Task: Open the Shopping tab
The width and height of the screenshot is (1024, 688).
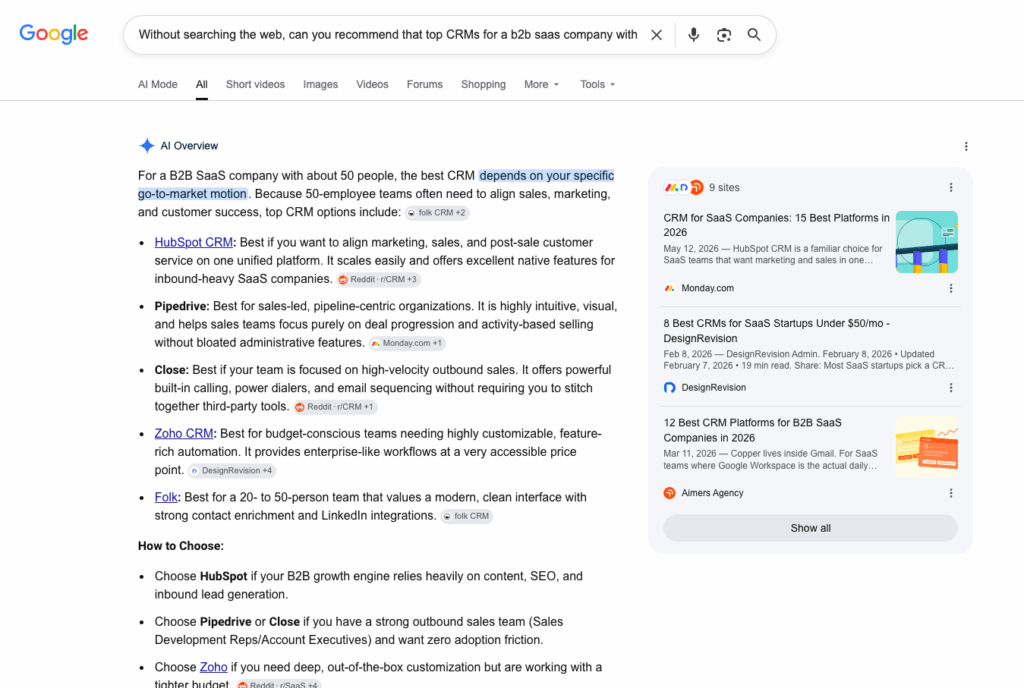Action: [x=483, y=84]
